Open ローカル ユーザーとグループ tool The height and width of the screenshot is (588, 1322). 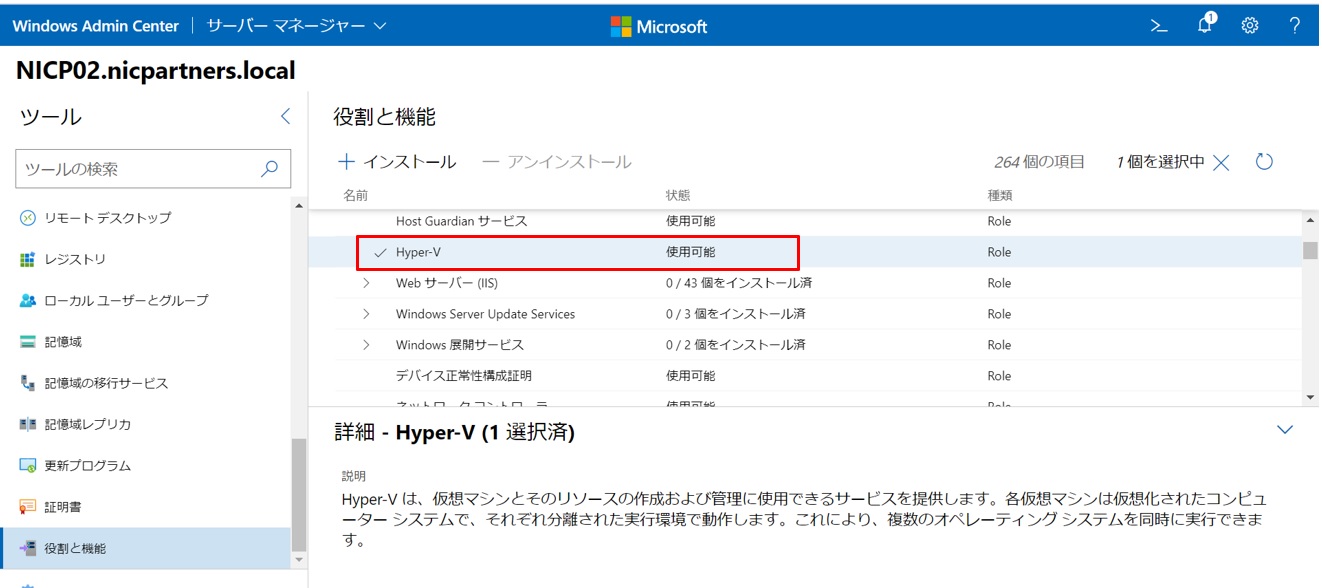click(126, 300)
